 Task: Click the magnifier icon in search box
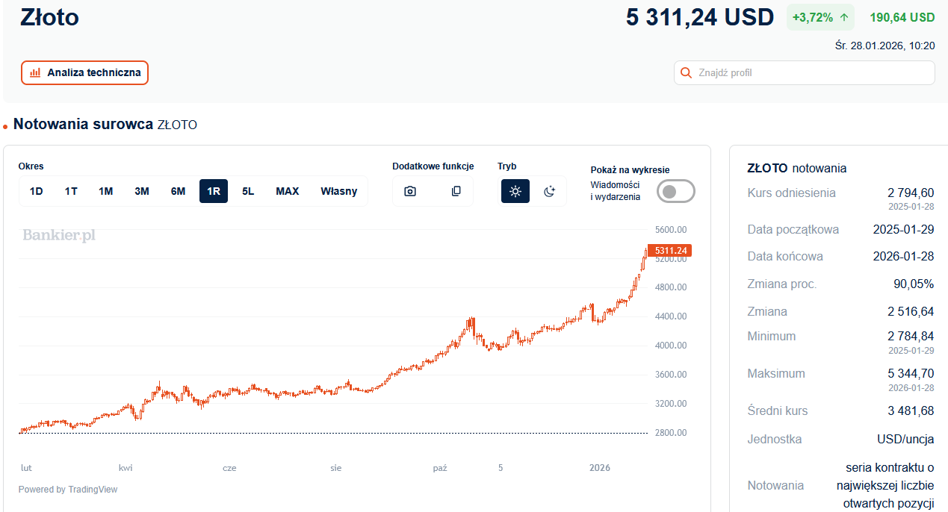click(686, 73)
